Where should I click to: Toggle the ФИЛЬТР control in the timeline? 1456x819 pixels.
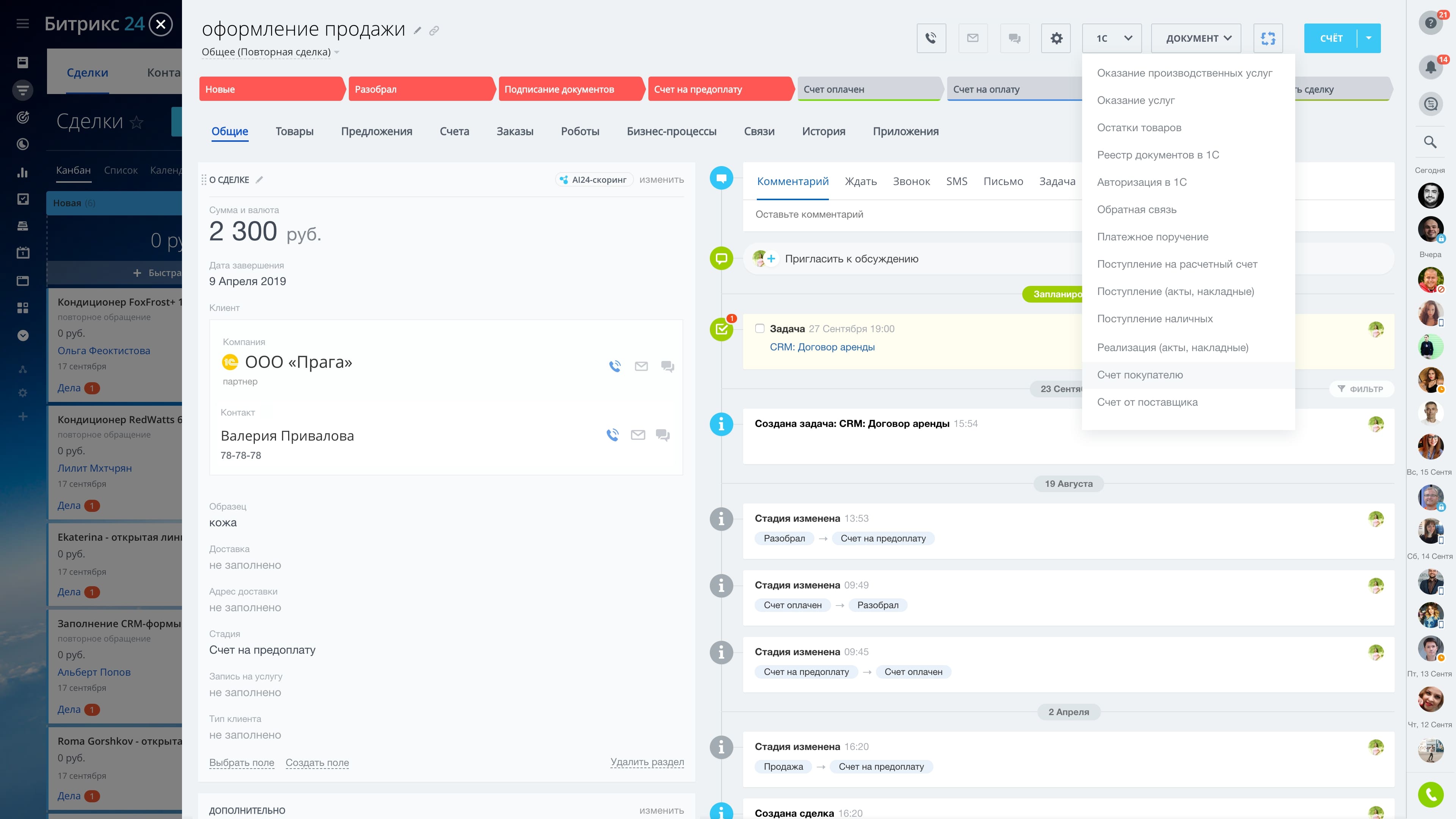point(1362,389)
